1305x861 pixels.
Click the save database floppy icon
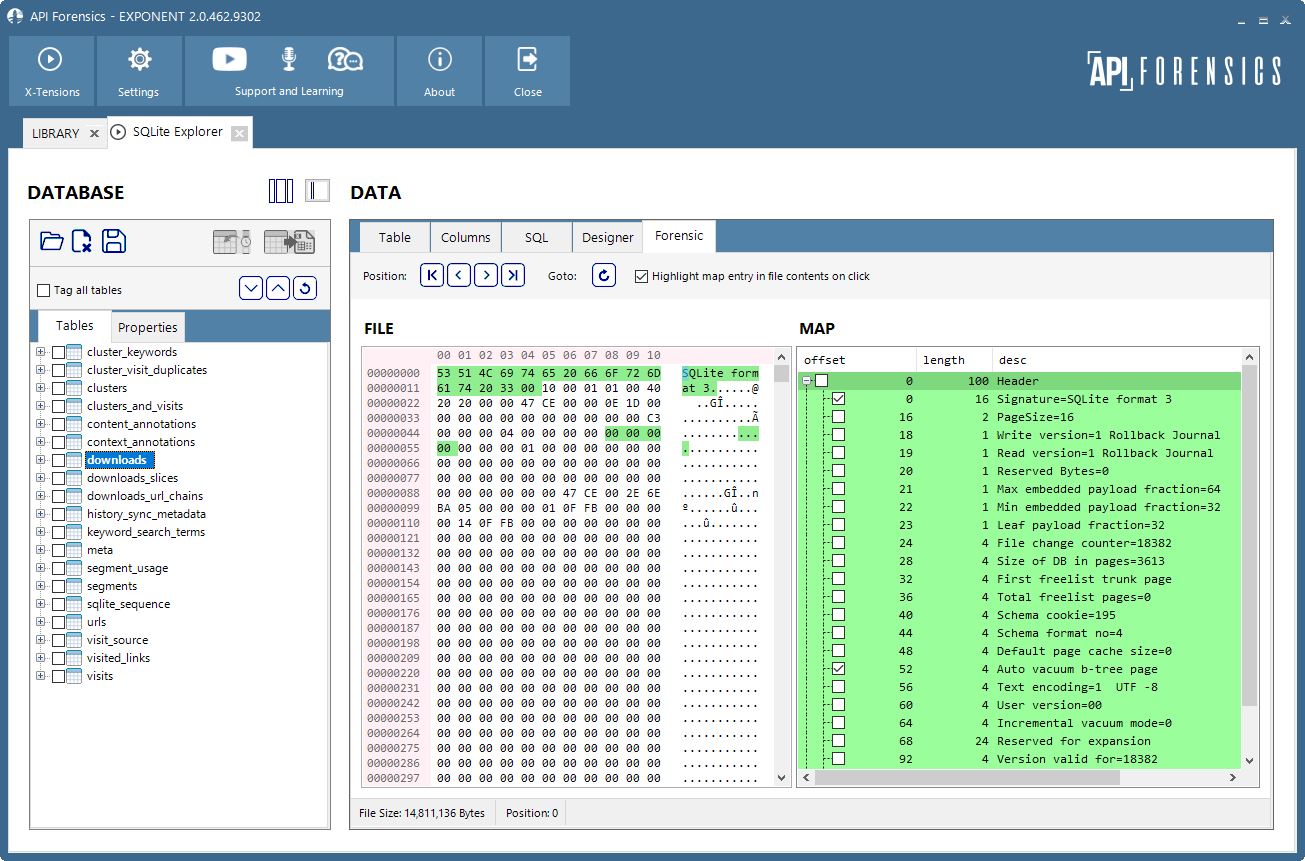114,241
